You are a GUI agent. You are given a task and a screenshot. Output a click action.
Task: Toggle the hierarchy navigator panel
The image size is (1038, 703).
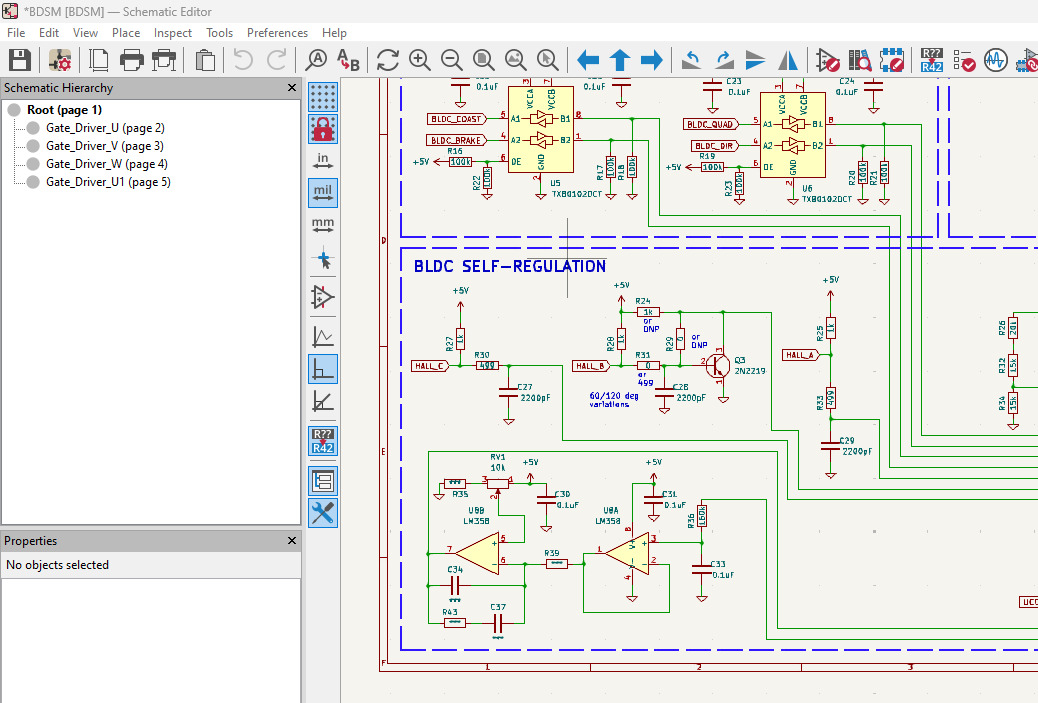click(323, 481)
